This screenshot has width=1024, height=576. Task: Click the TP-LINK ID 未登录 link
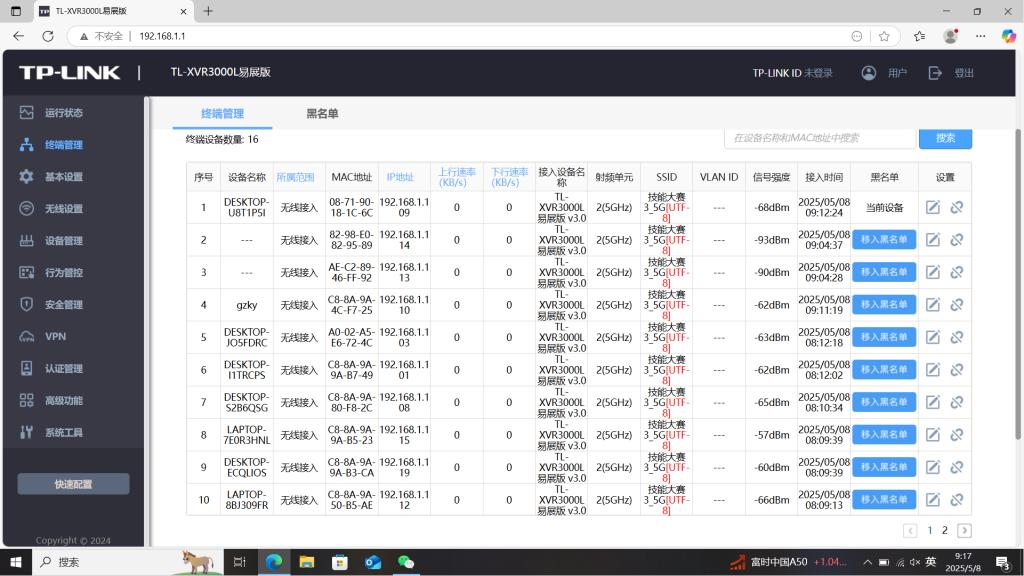(792, 72)
